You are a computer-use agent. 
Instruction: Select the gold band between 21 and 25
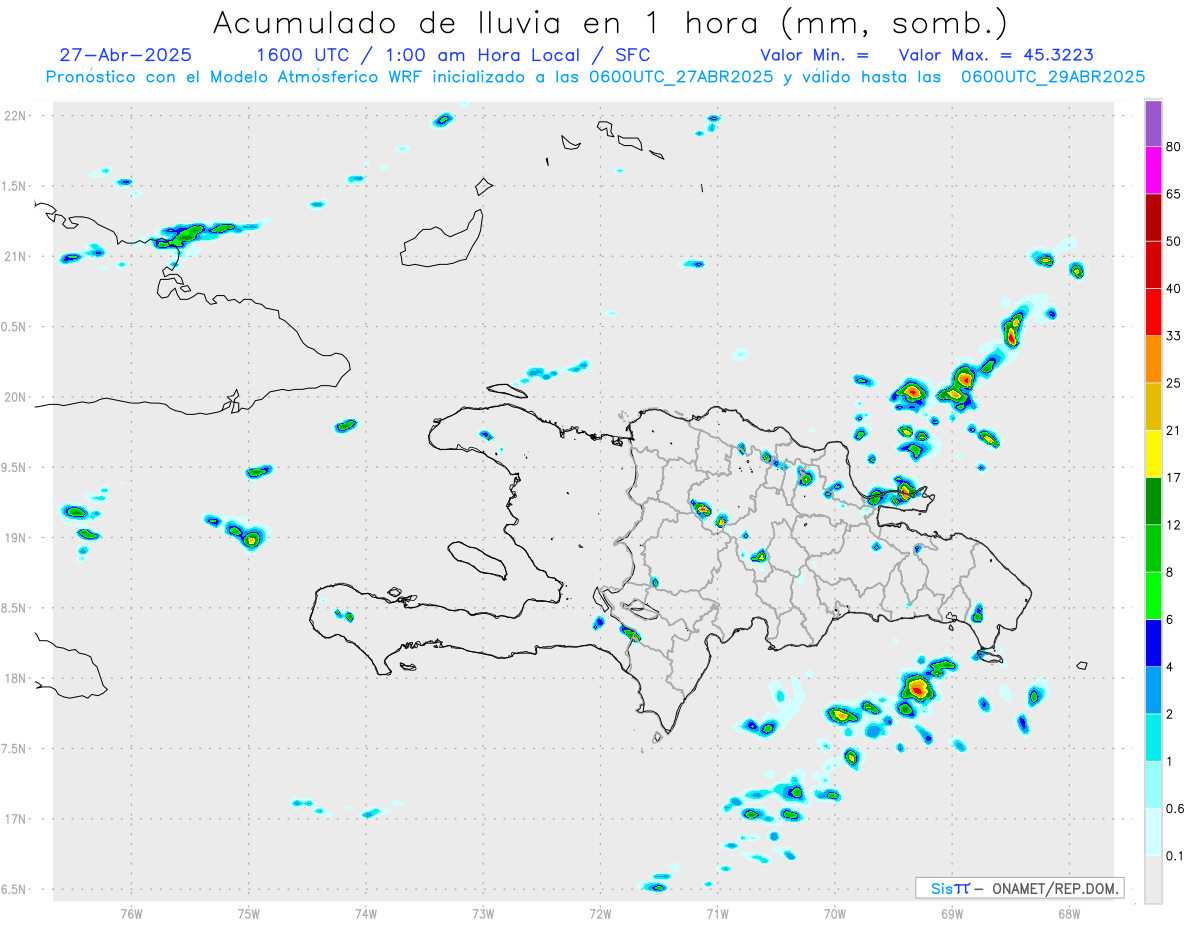[1153, 405]
